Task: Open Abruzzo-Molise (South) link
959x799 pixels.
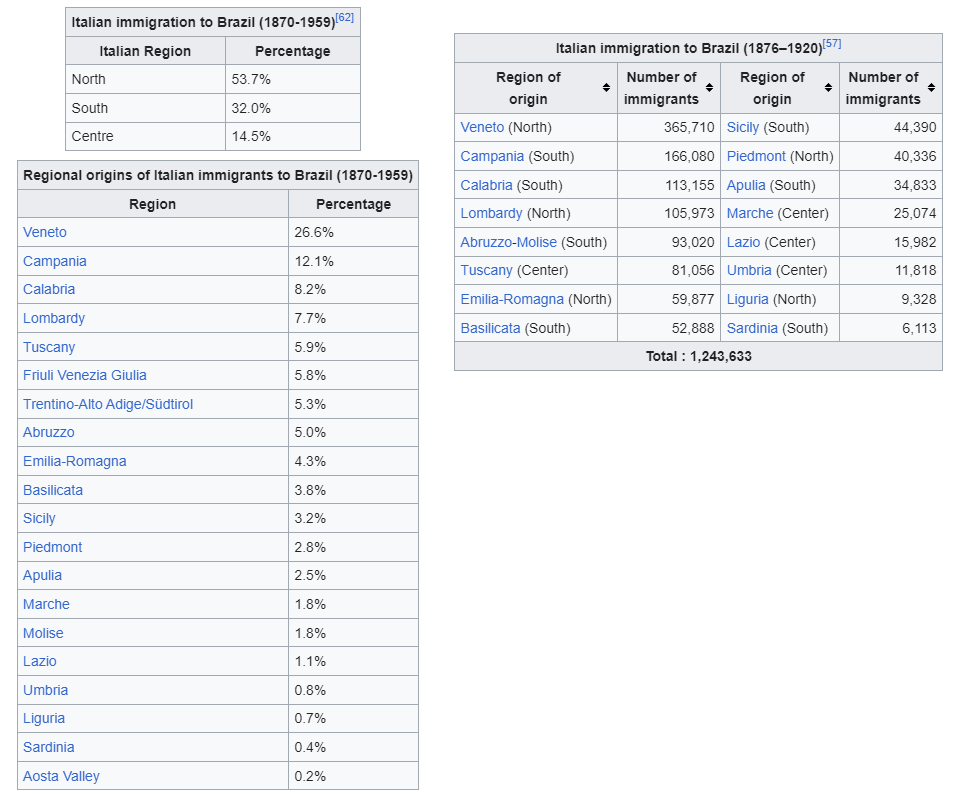Action: (509, 242)
